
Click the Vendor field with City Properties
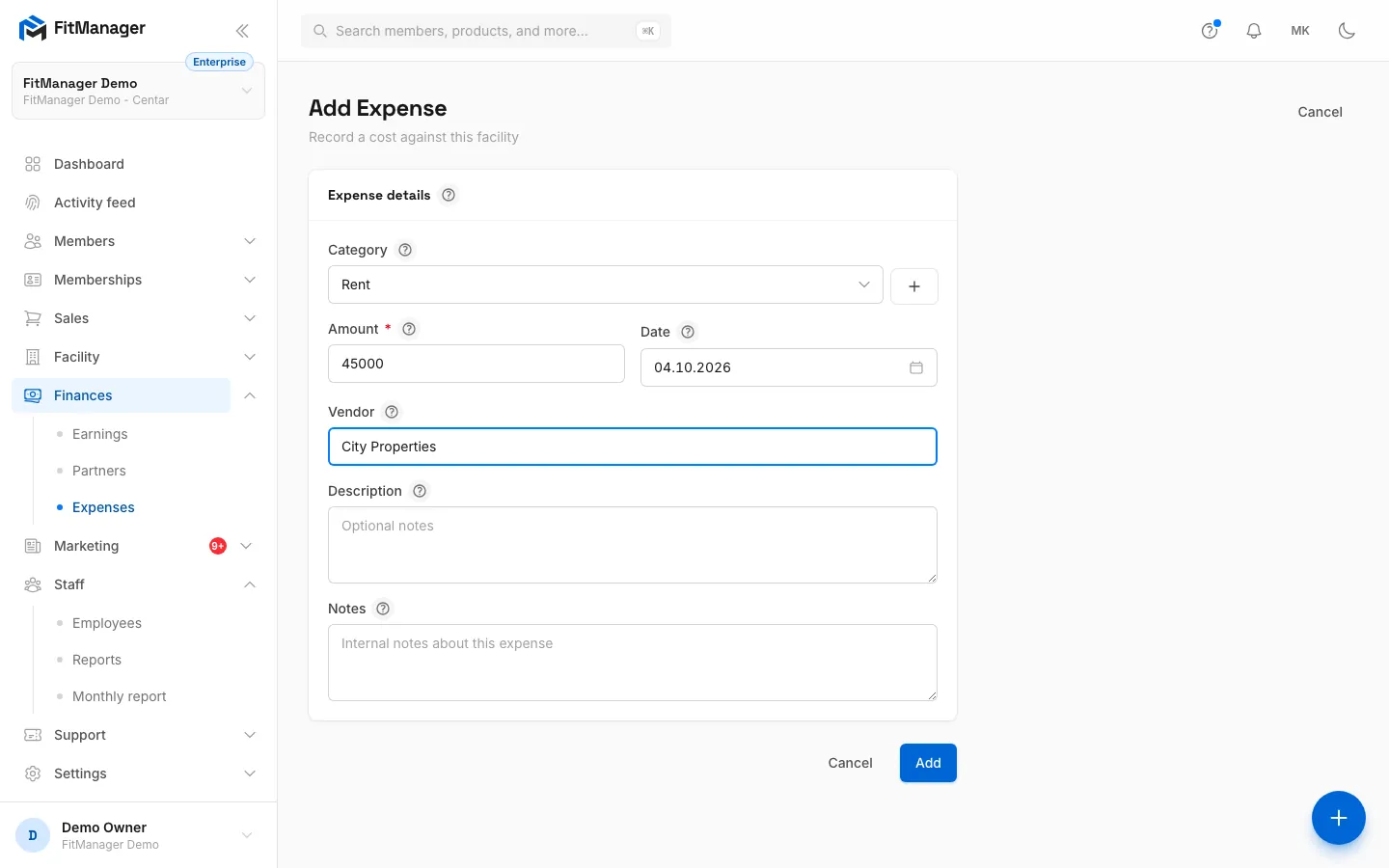pyautogui.click(x=633, y=447)
